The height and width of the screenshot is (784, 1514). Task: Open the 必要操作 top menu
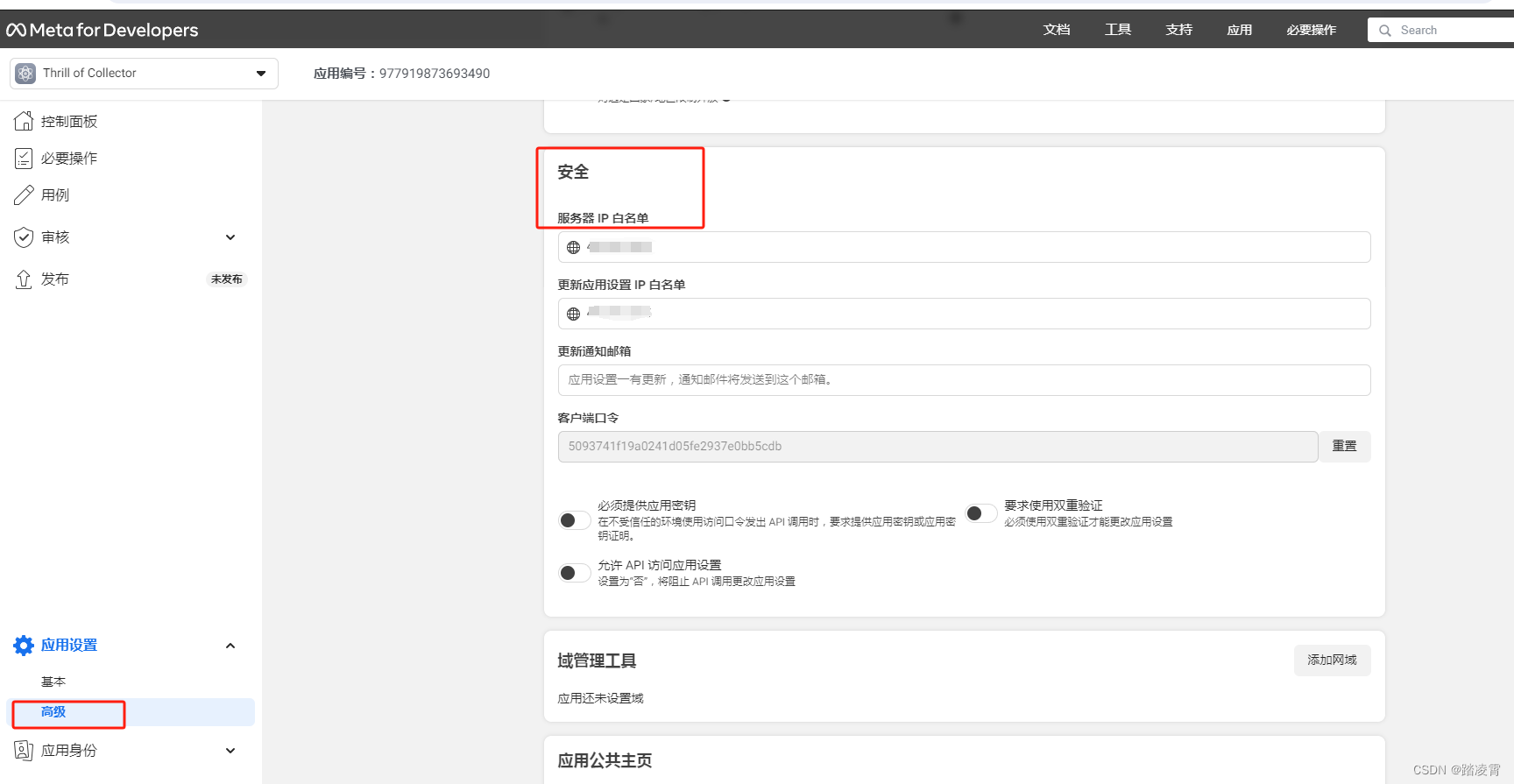coord(1312,30)
